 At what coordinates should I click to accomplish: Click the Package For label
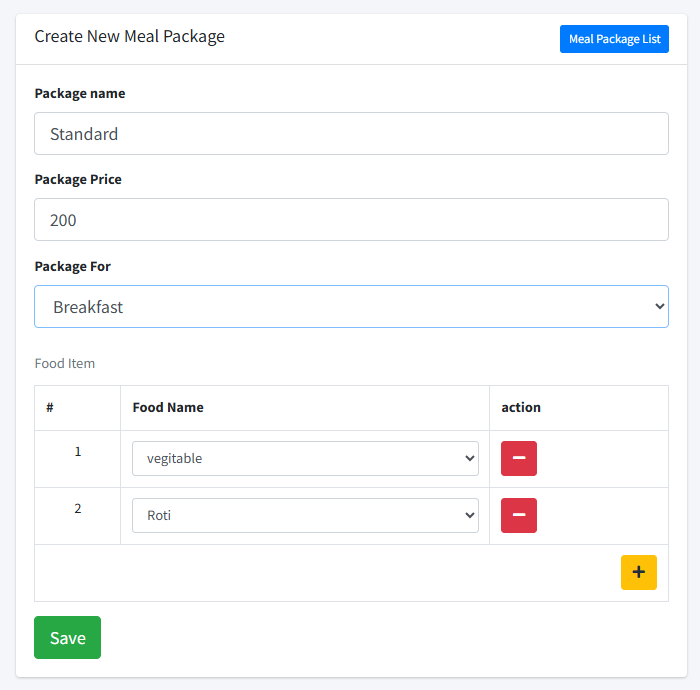(x=73, y=267)
